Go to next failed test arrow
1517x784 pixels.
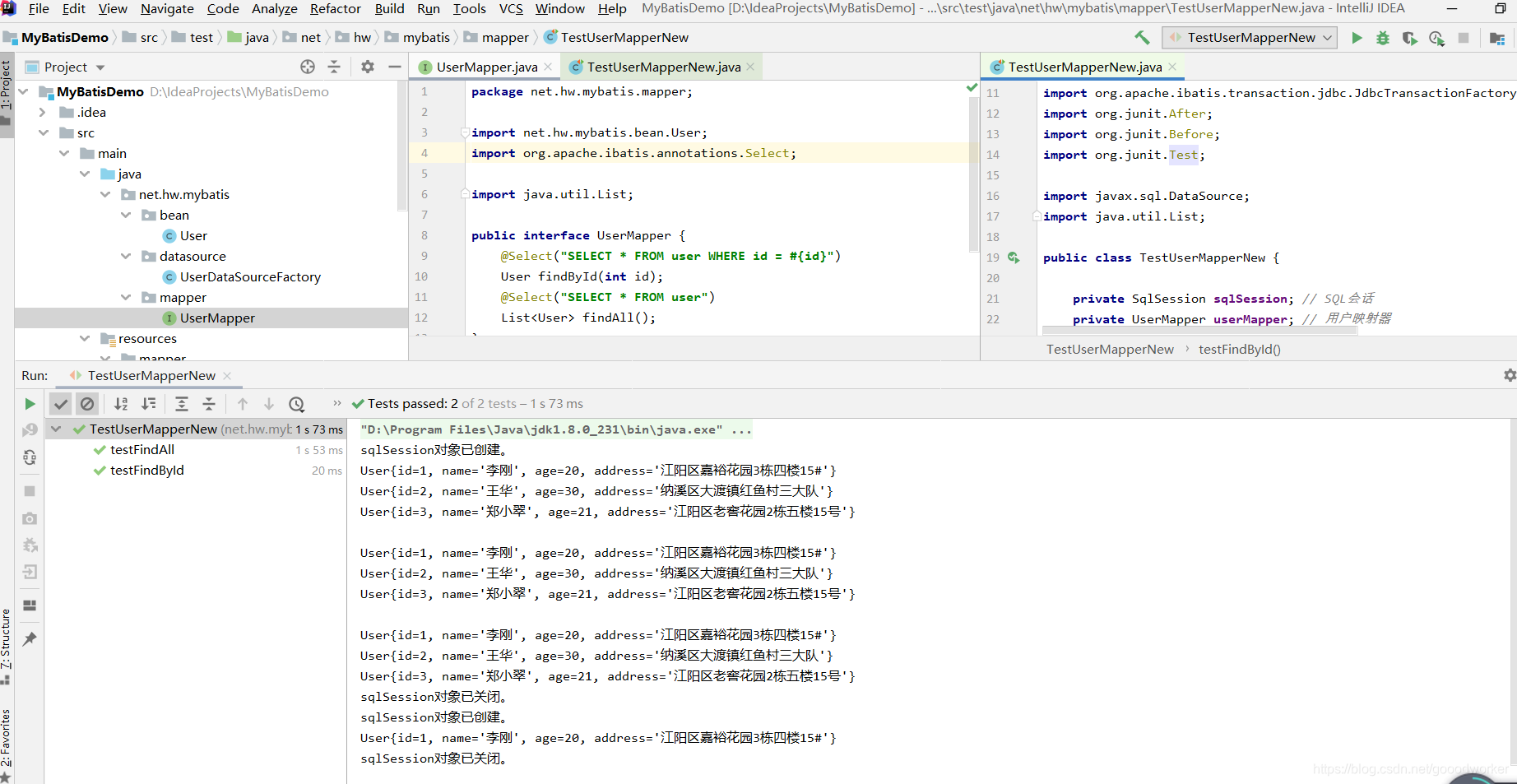click(269, 404)
